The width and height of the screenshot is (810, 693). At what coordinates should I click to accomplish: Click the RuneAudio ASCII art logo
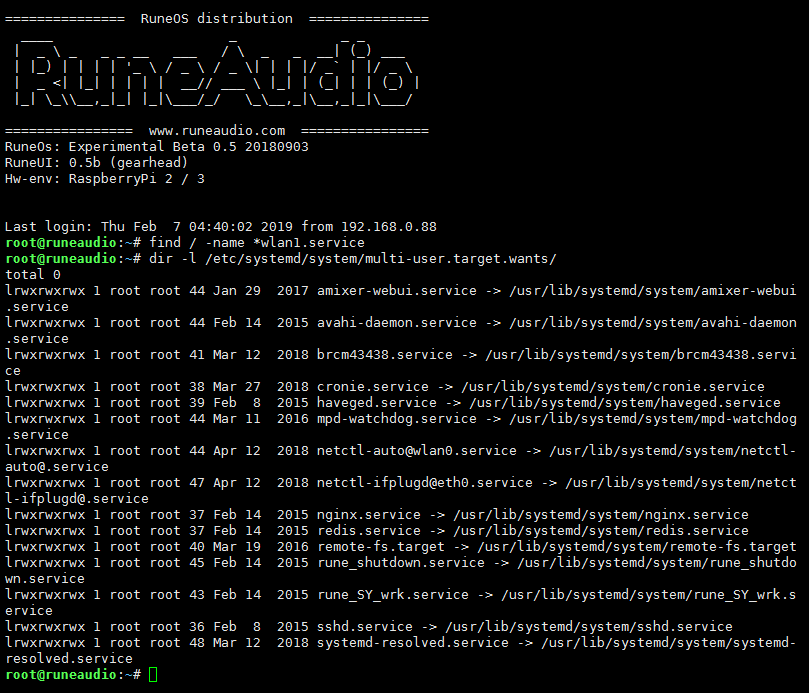click(216, 73)
